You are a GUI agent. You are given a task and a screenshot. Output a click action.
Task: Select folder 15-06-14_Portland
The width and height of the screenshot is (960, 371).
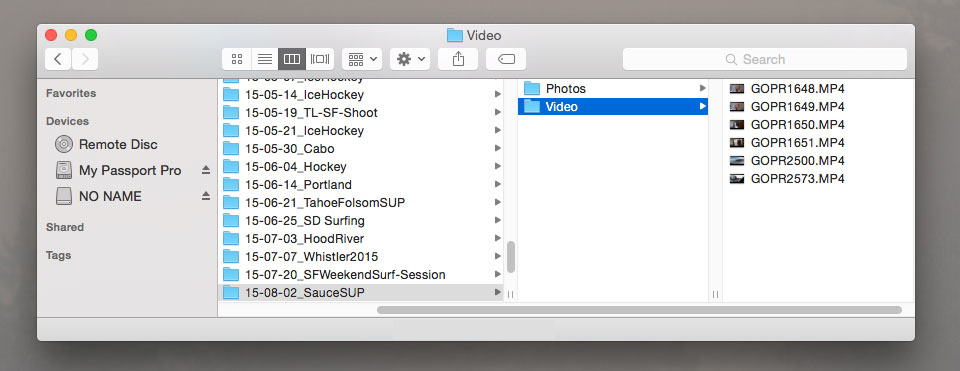click(361, 184)
